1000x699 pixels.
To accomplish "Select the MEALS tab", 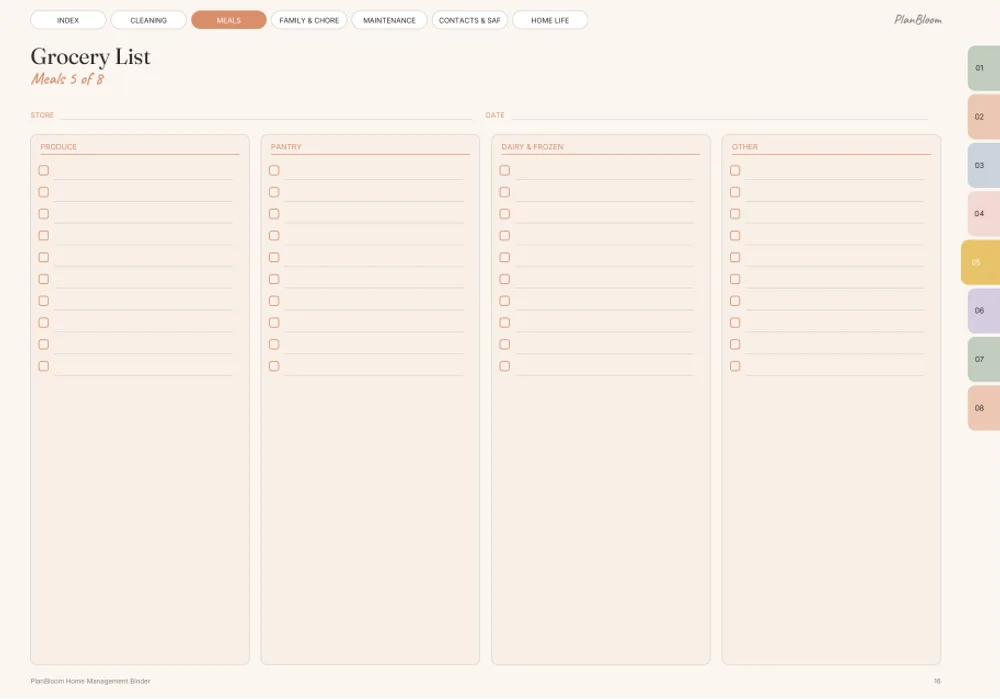I will pyautogui.click(x=229, y=20).
